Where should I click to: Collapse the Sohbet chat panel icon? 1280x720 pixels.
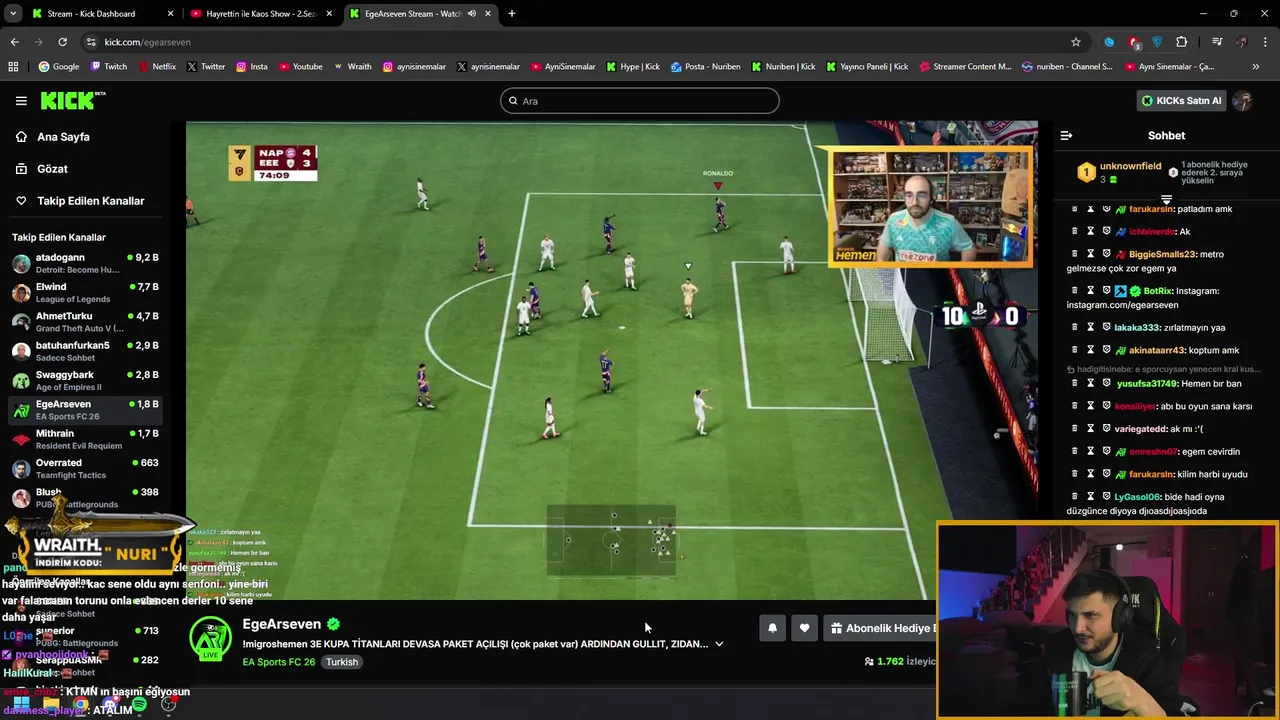(1066, 135)
